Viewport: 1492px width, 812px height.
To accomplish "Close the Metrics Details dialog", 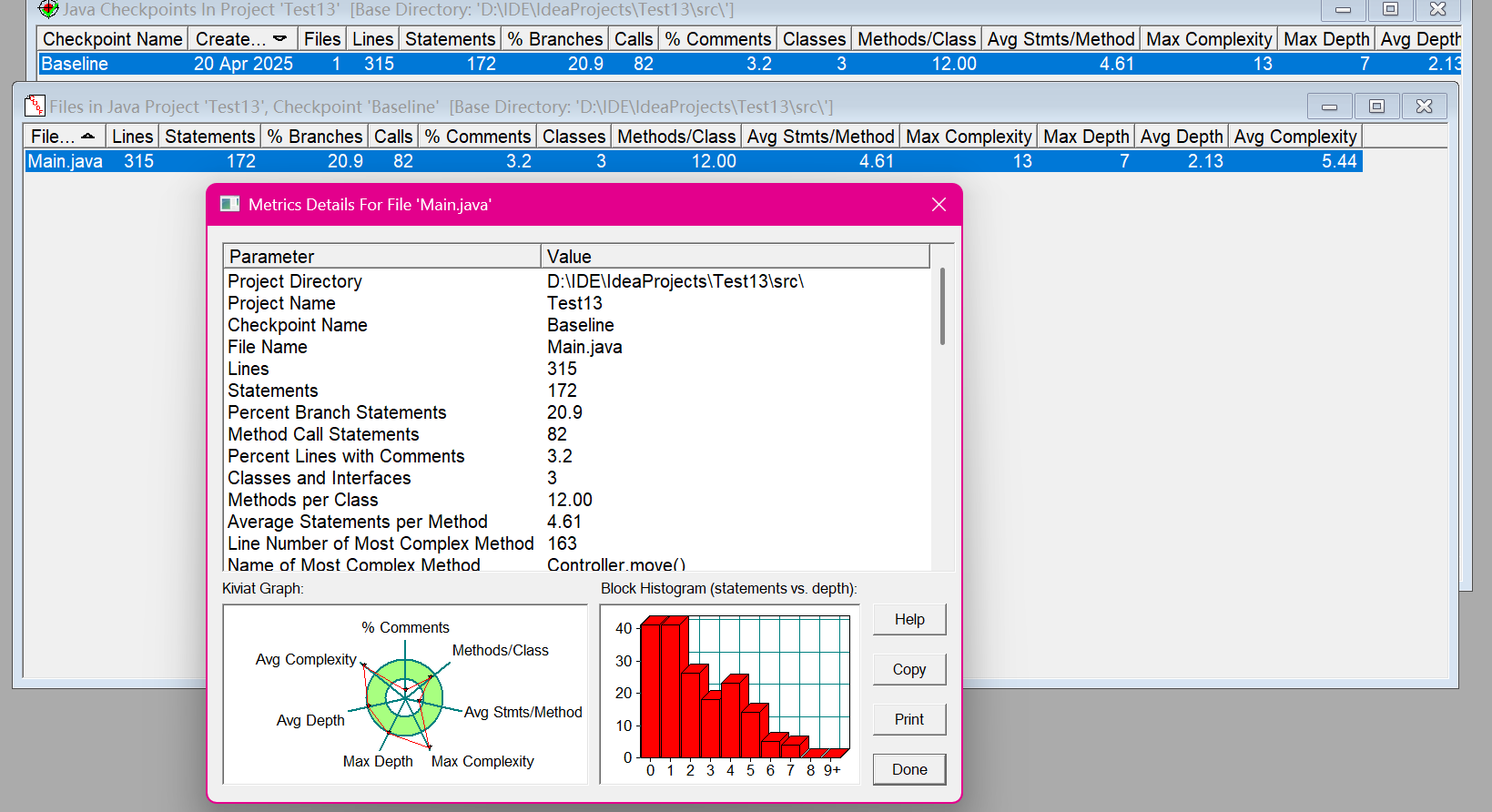I will tap(939, 205).
